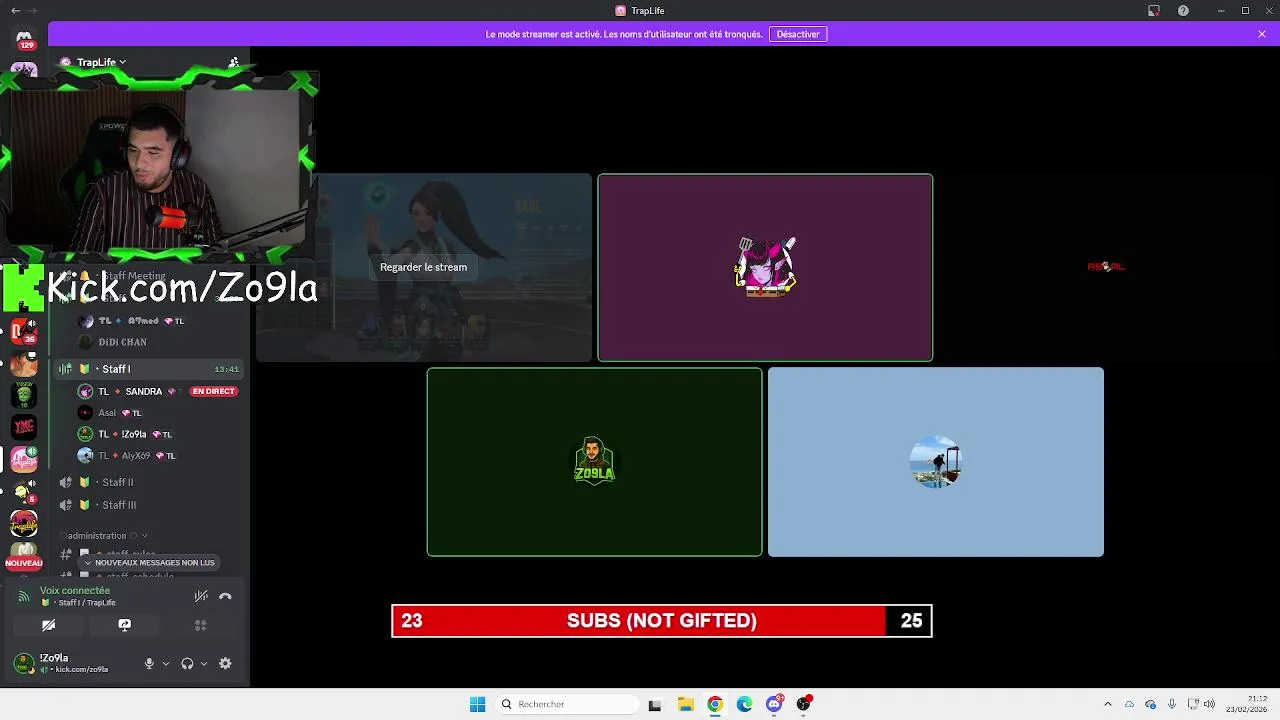Toggle camera in the voice panel

click(48, 625)
